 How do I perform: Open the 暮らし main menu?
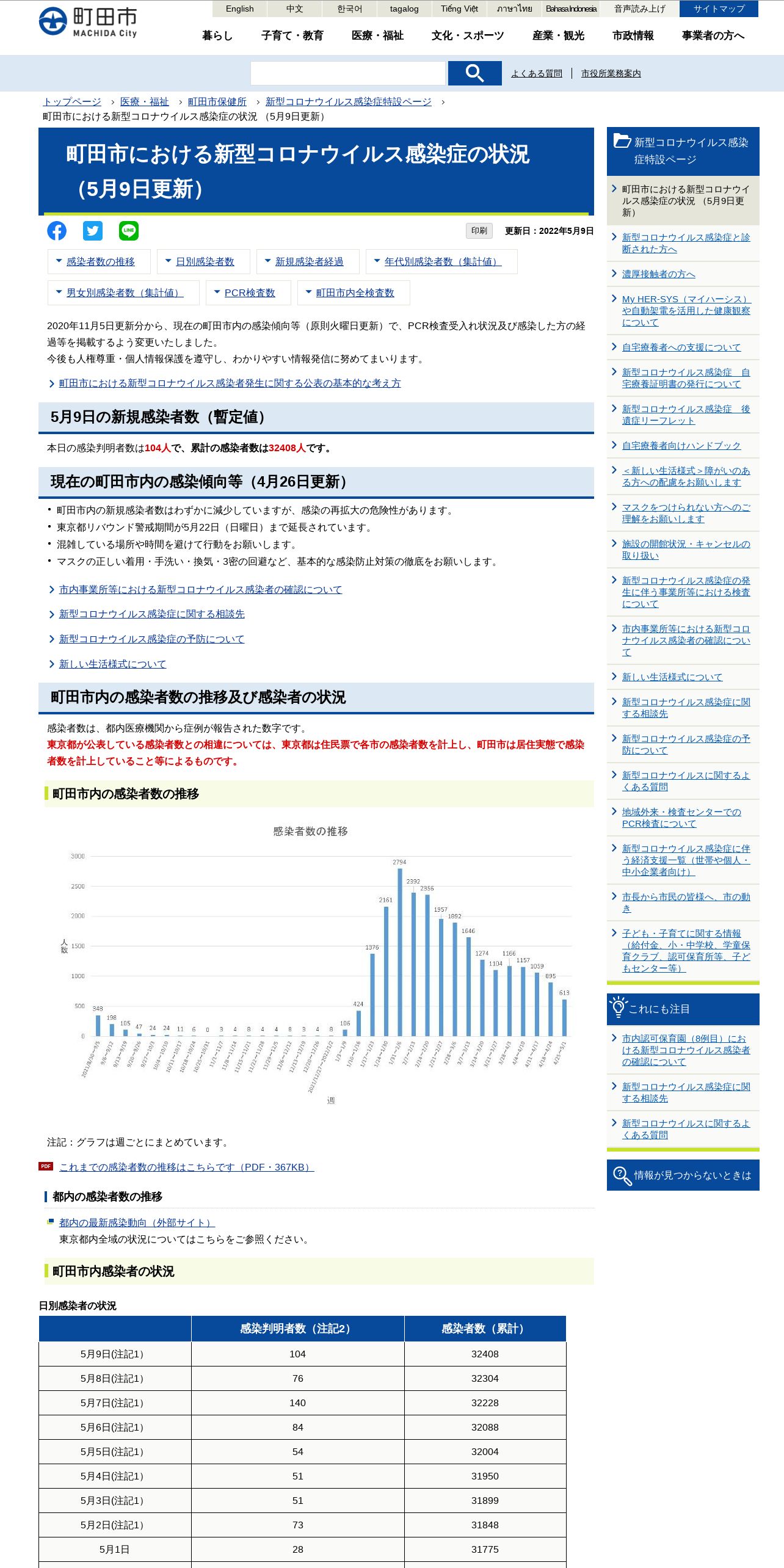tap(217, 35)
